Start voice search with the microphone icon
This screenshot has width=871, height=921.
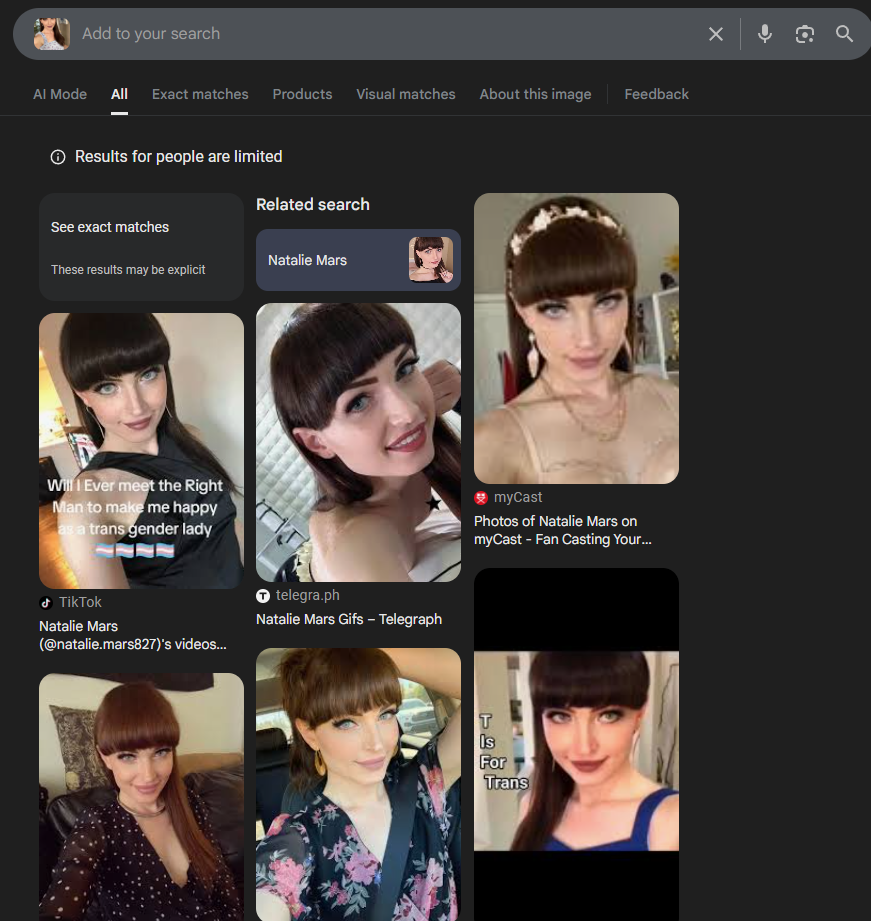pyautogui.click(x=765, y=34)
